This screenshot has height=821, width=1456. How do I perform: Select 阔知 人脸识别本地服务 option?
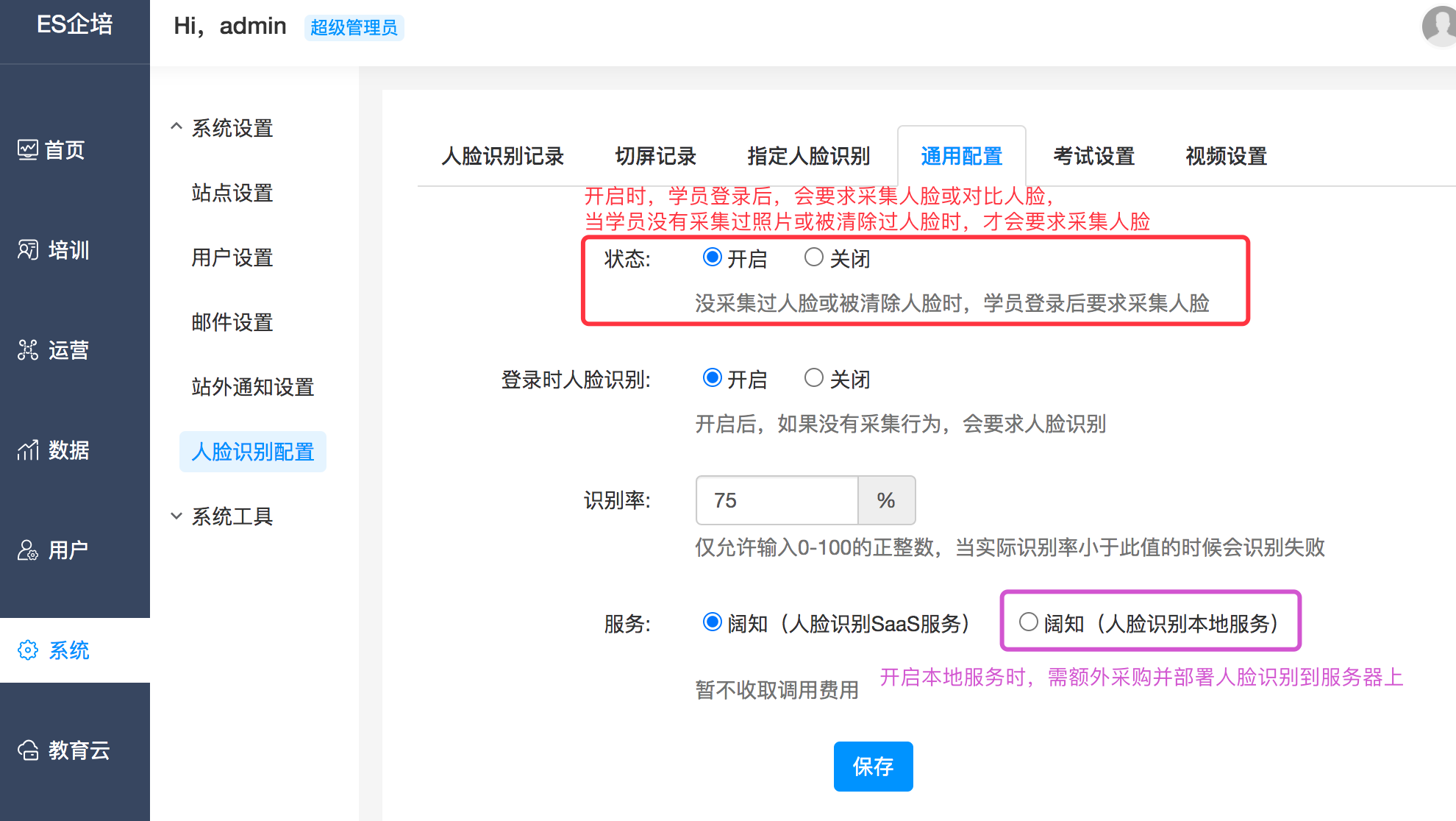pos(1028,622)
